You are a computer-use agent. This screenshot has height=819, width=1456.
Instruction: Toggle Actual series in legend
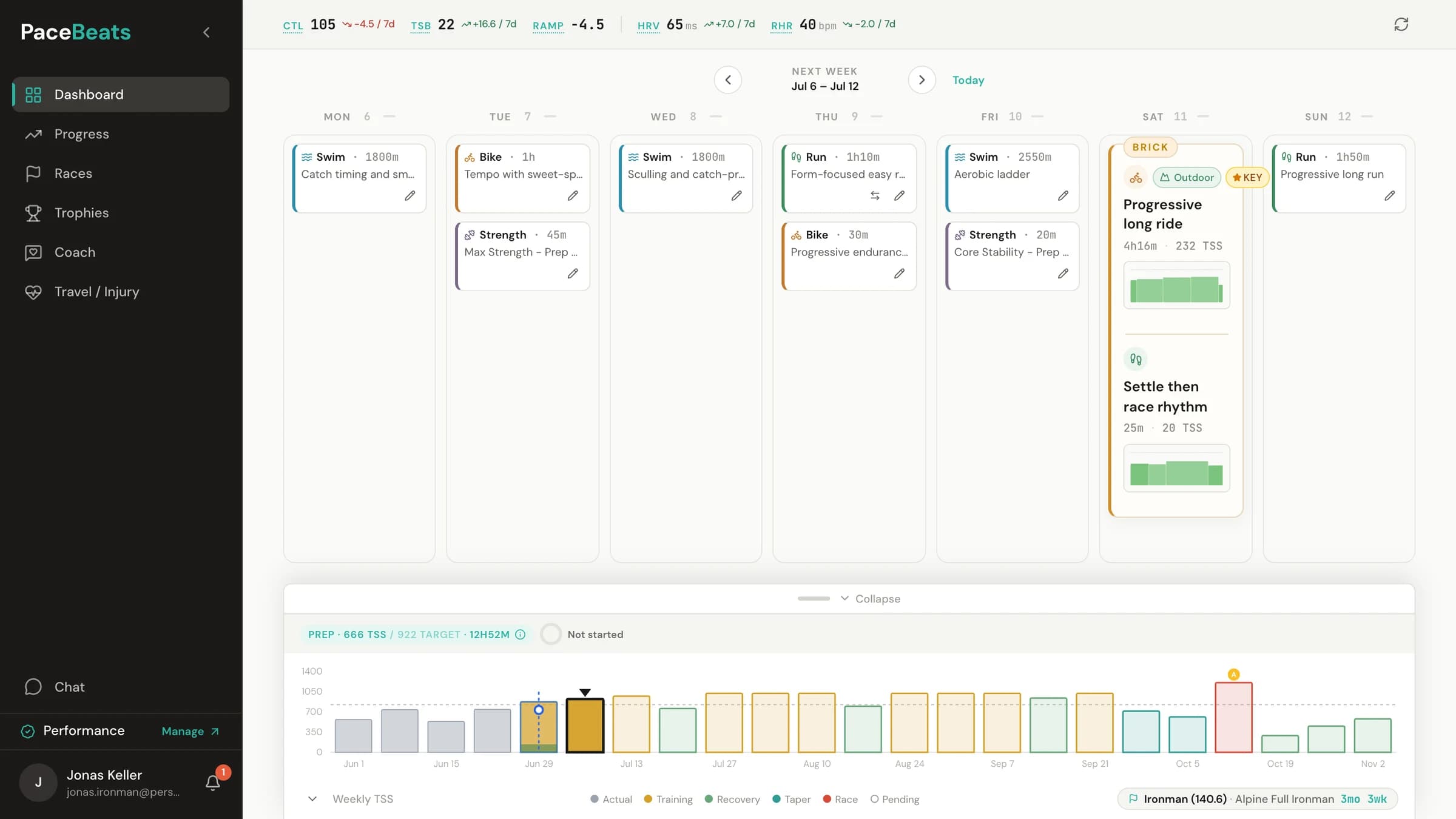pyautogui.click(x=611, y=799)
